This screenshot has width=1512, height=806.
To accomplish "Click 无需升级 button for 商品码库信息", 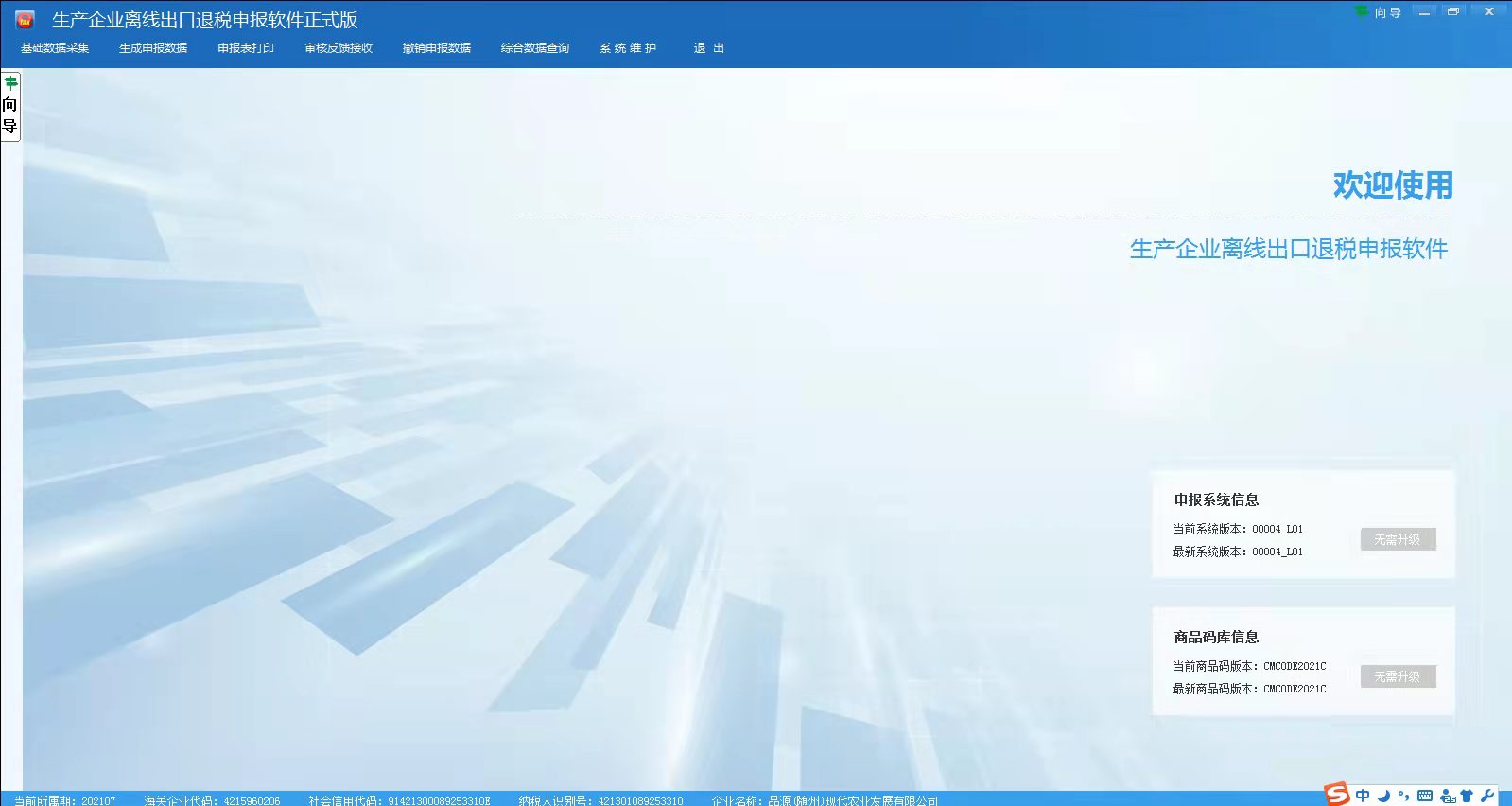I will click(1398, 676).
